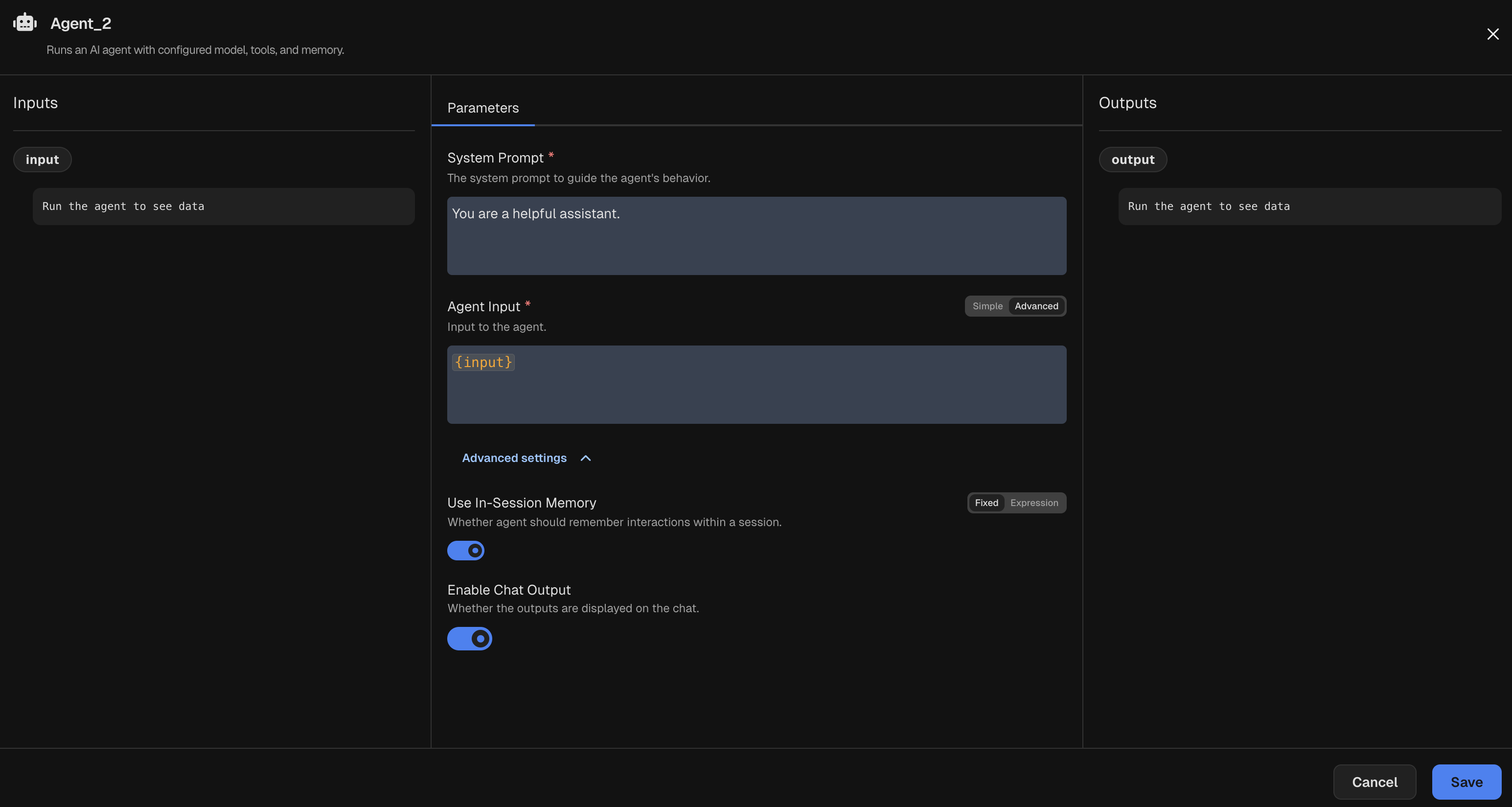
Task: Select the output pill under Outputs
Action: pyautogui.click(x=1132, y=159)
